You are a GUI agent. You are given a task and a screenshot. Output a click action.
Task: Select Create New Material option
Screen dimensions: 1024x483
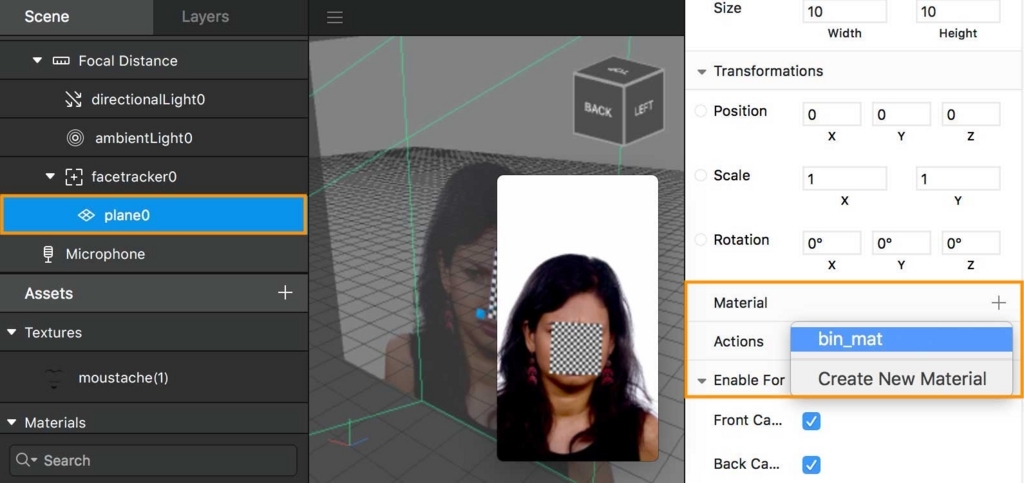click(901, 379)
